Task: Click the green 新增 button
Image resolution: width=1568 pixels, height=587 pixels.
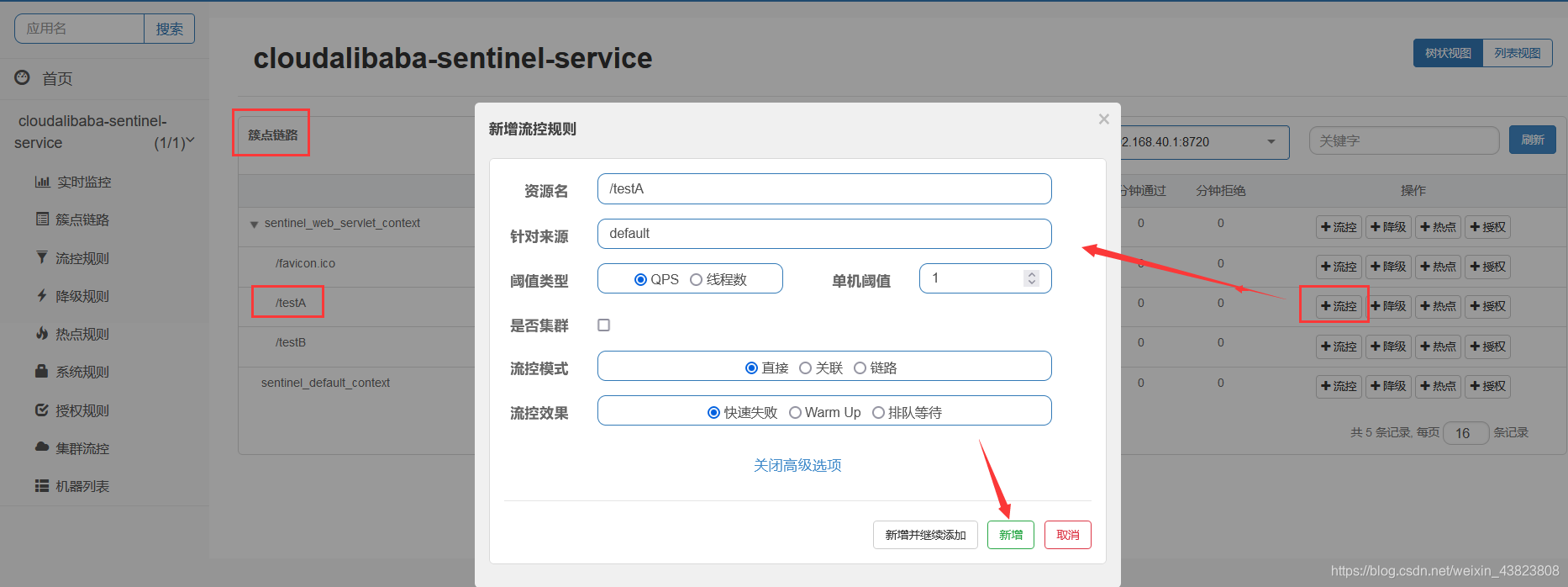Action: click(1011, 535)
